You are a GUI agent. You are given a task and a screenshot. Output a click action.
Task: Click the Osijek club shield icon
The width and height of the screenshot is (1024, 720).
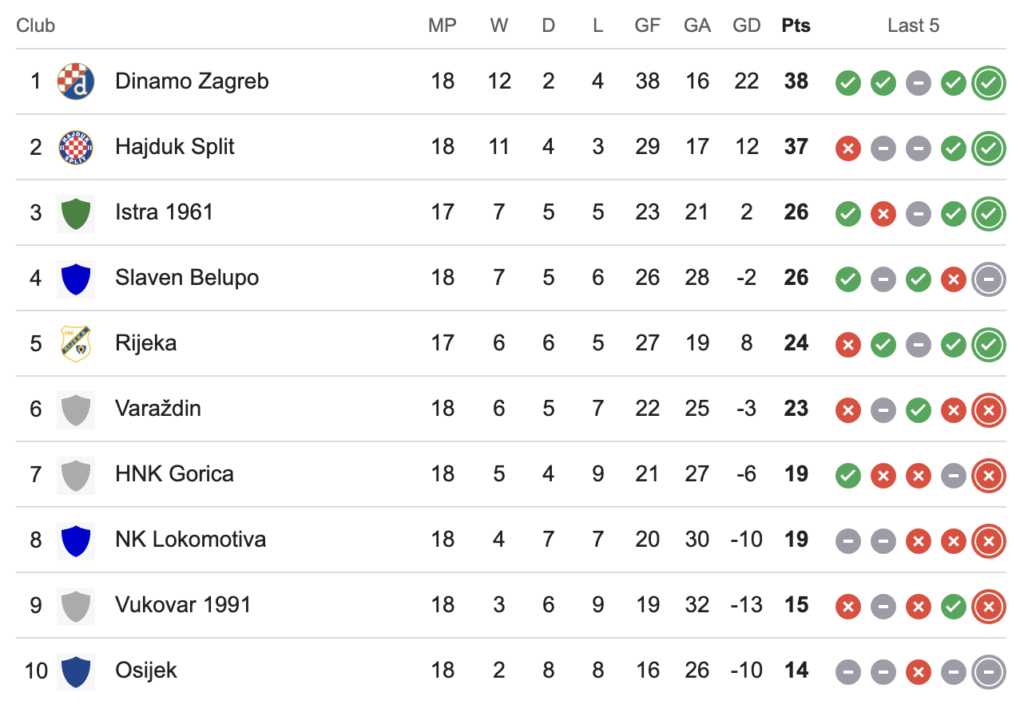point(75,670)
